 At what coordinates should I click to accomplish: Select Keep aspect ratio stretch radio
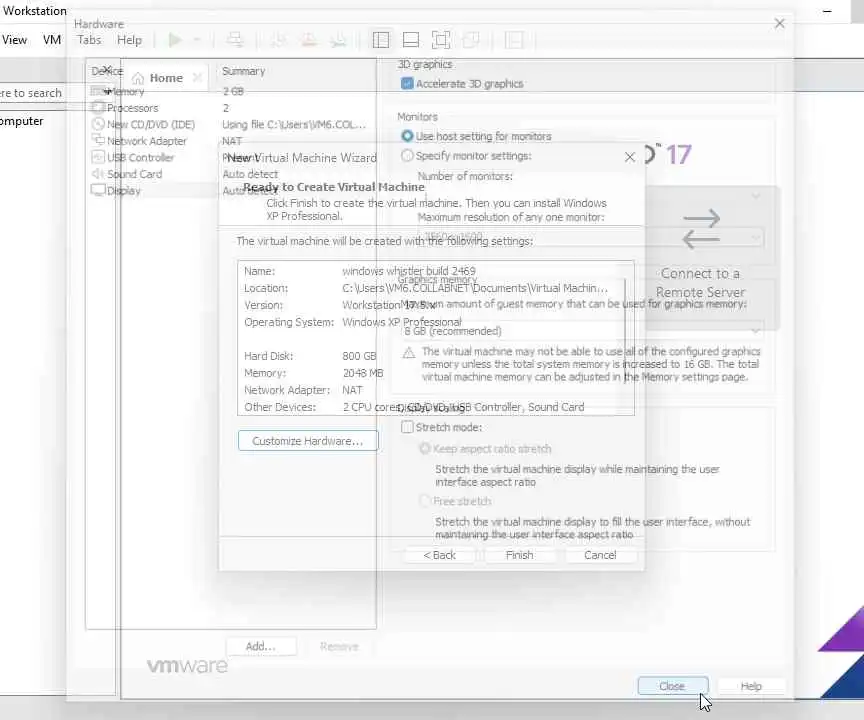[424, 448]
